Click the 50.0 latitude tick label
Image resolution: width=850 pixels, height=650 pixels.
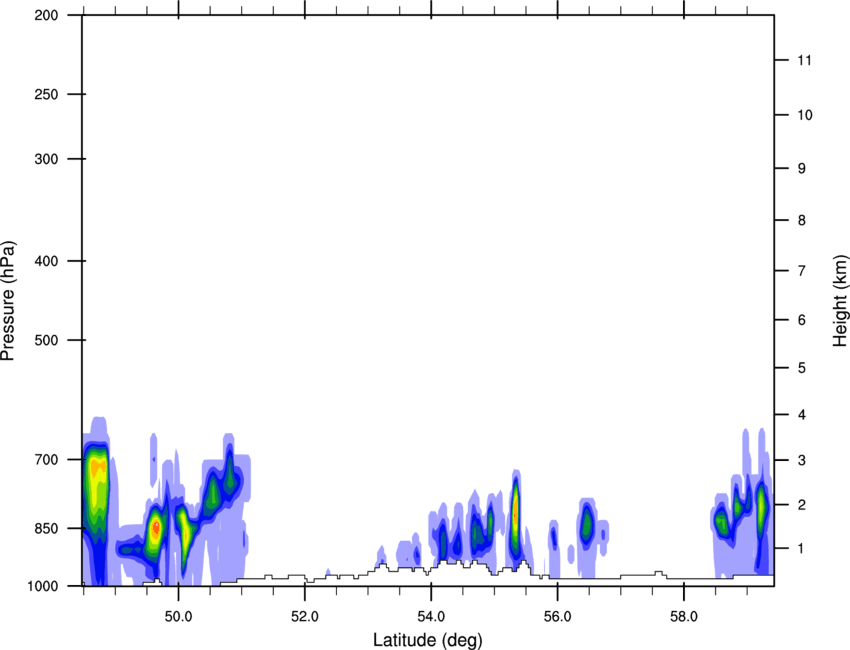point(178,617)
